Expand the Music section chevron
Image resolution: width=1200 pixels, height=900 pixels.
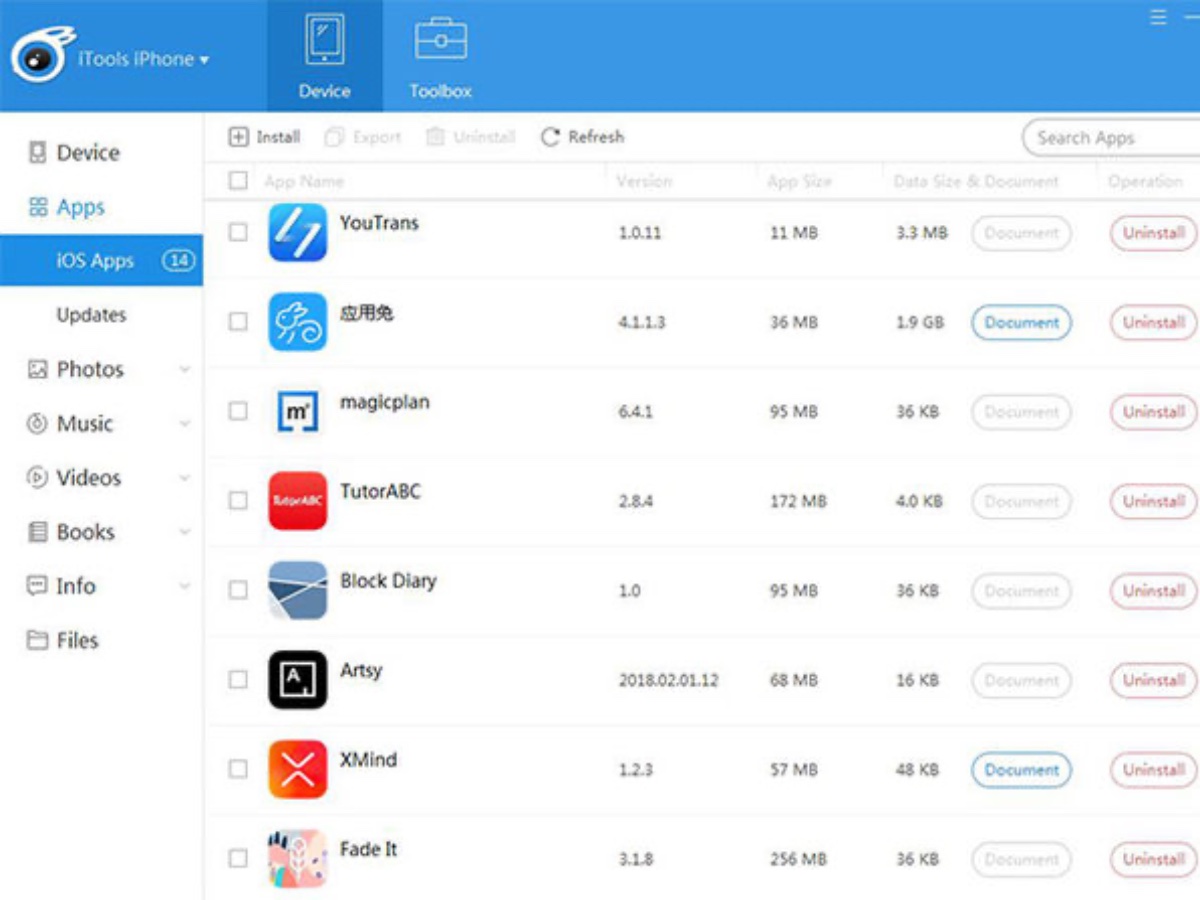tap(185, 424)
